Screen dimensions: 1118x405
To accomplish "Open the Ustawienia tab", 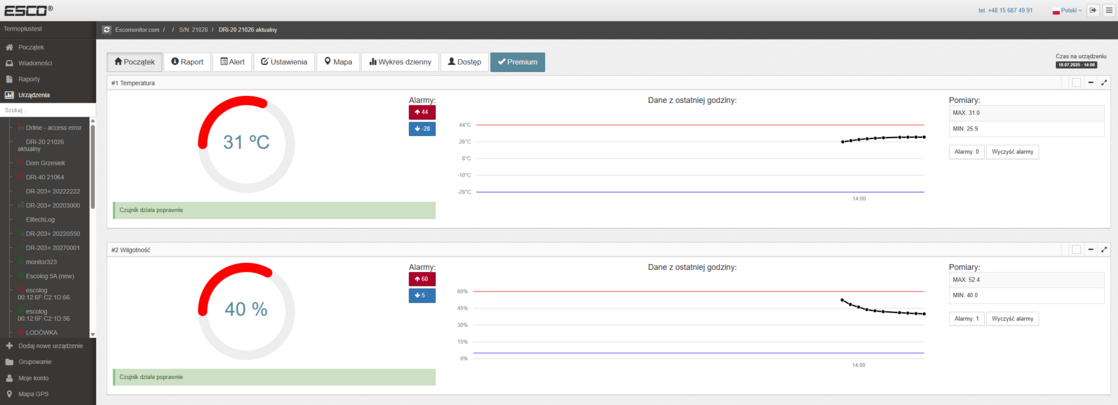I will tap(285, 62).
